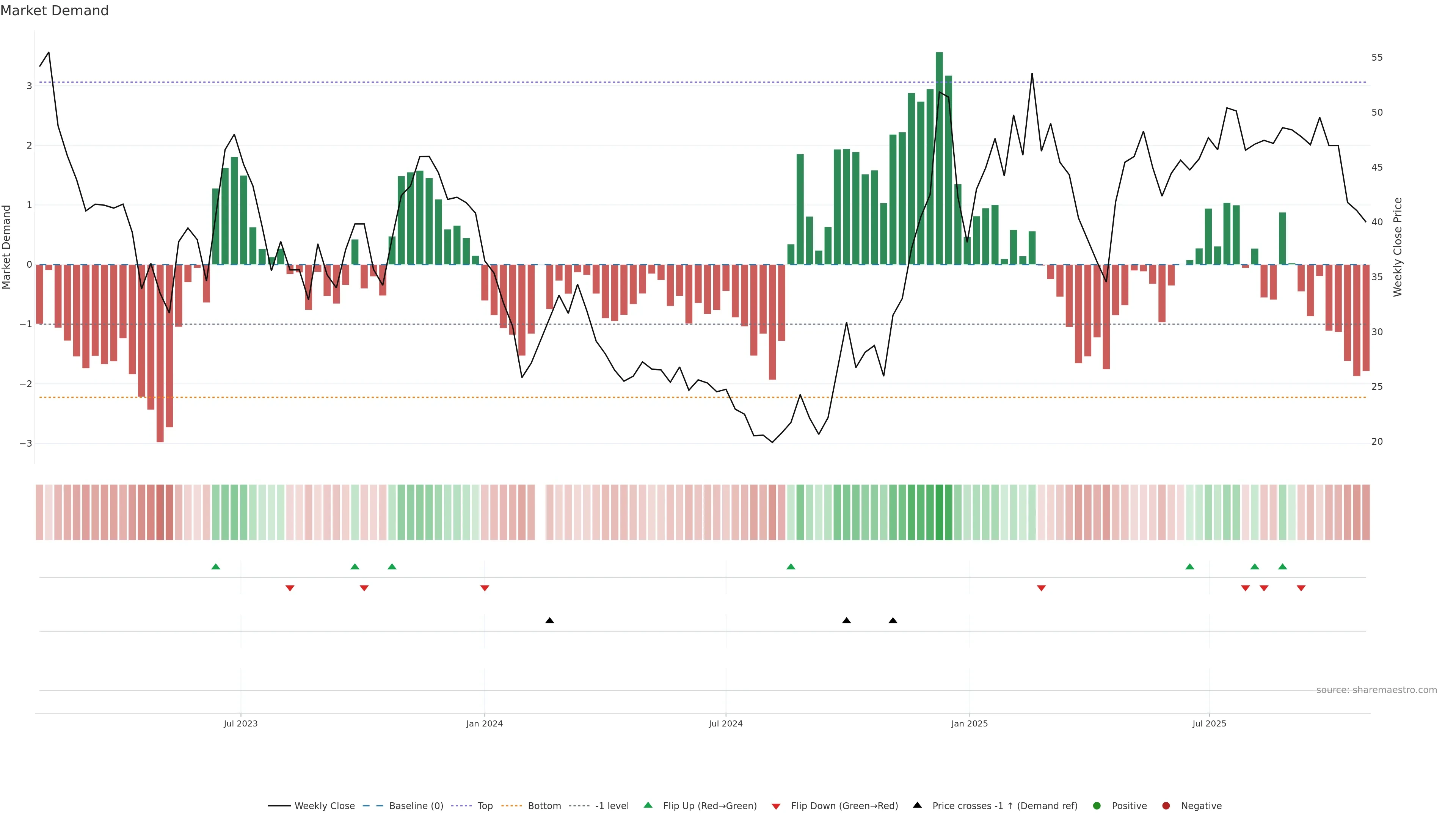Screen dimensions: 1456x819
Task: Click the leftmost black price-cross triangle marker
Action: [x=549, y=621]
